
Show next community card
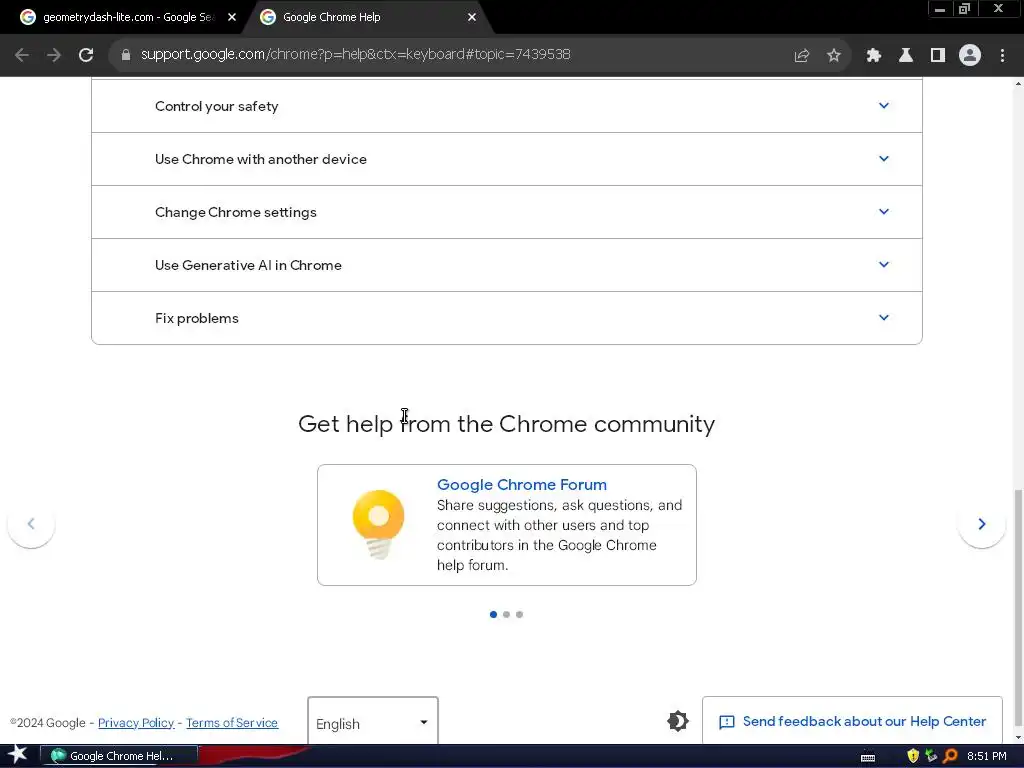click(x=982, y=524)
